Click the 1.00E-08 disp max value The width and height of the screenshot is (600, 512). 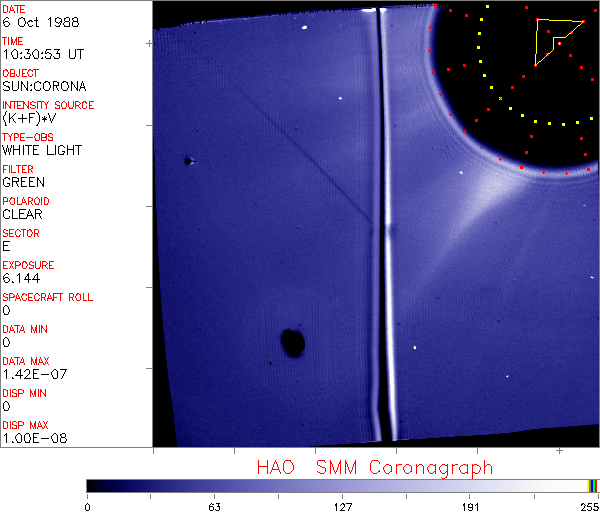[35, 438]
